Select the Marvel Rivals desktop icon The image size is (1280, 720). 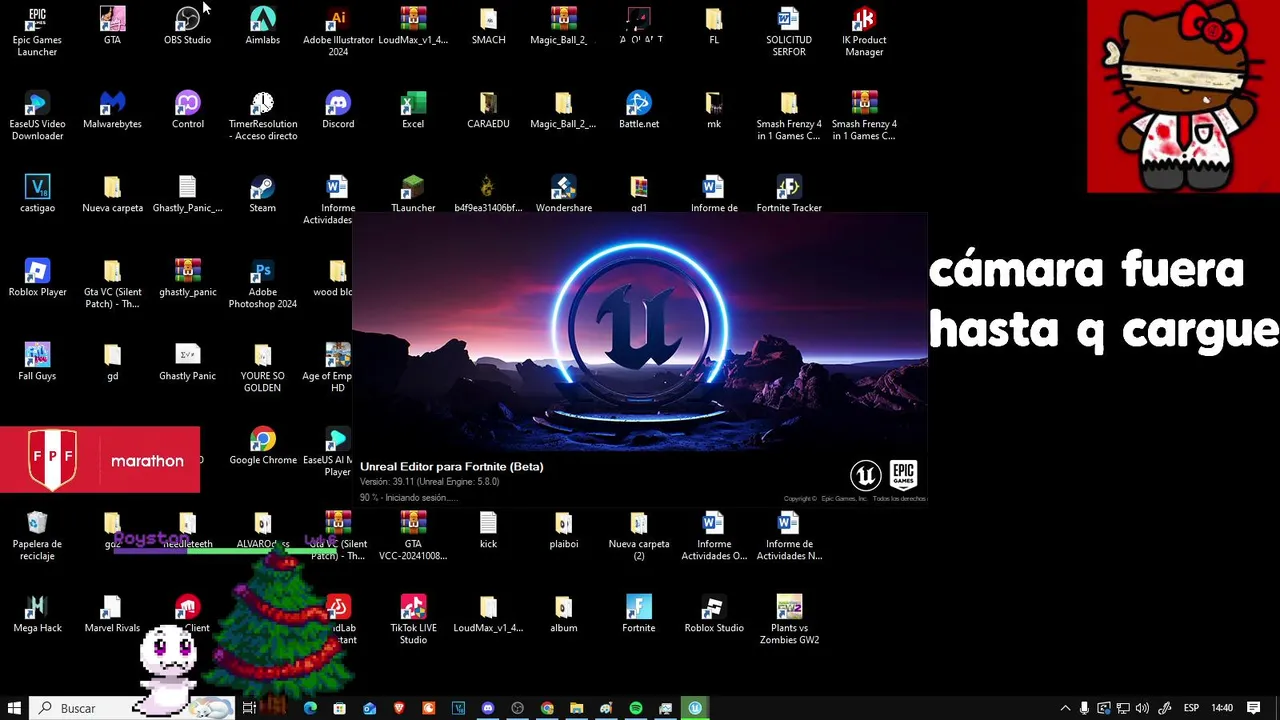112,614
